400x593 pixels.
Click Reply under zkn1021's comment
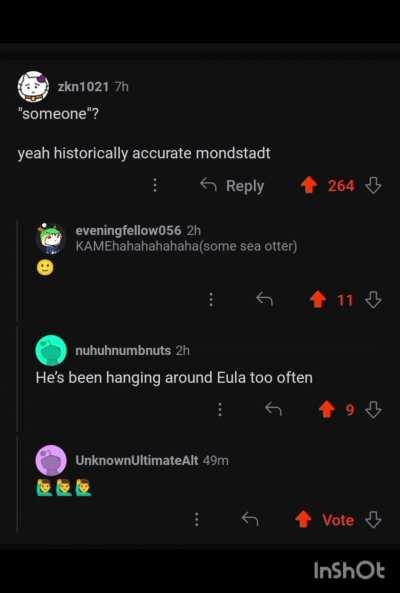[x=232, y=186]
